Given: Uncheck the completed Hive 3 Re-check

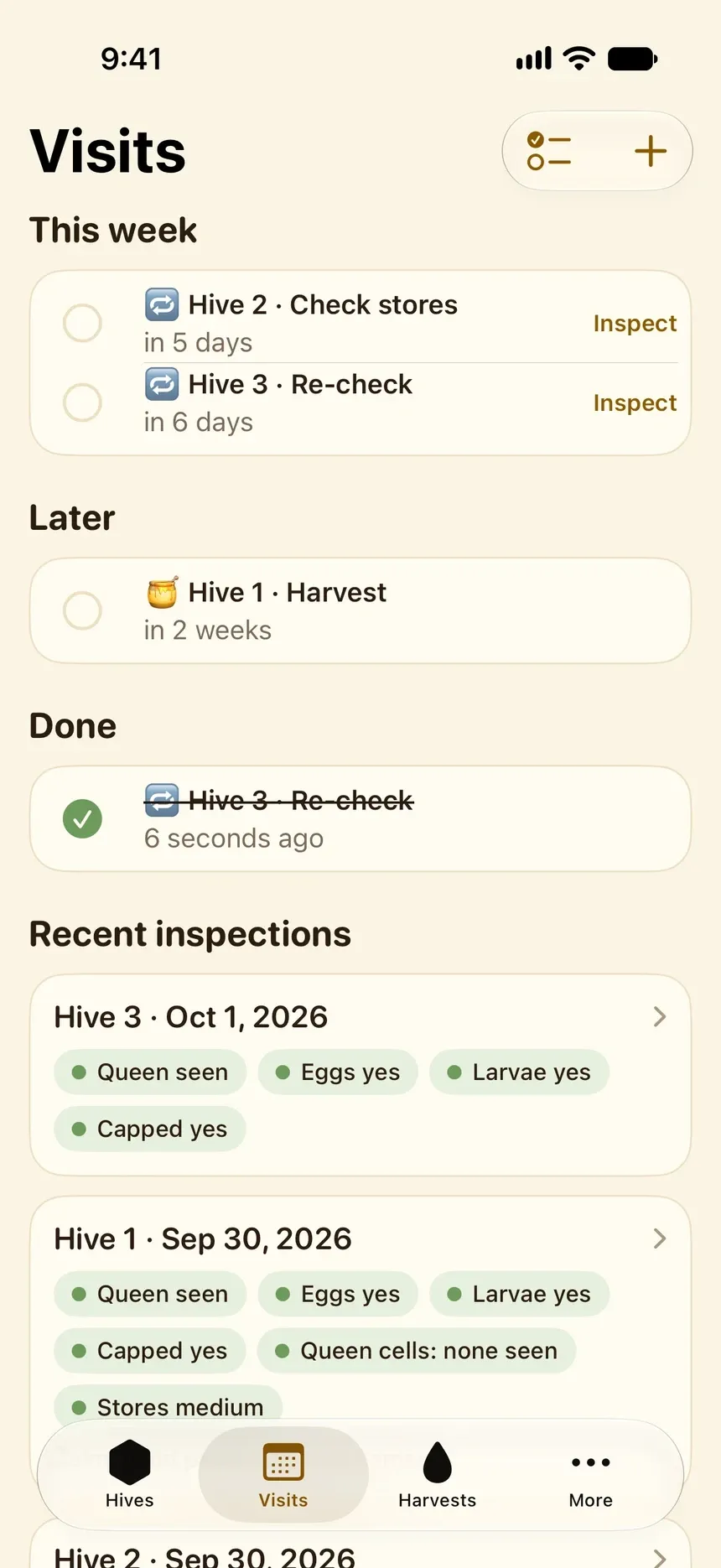Looking at the screenshot, I should pyautogui.click(x=82, y=818).
